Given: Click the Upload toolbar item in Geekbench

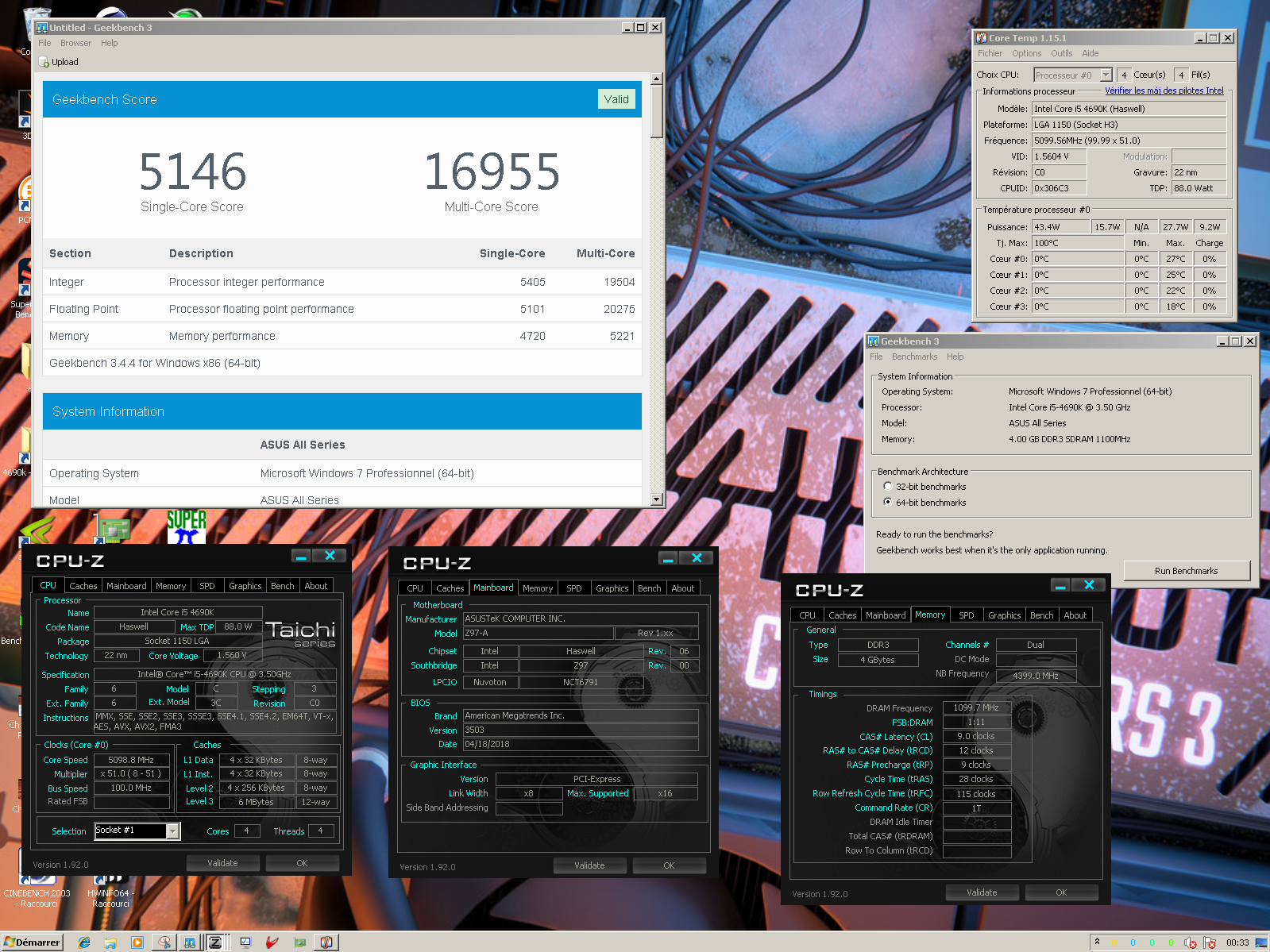Looking at the screenshot, I should click(59, 62).
